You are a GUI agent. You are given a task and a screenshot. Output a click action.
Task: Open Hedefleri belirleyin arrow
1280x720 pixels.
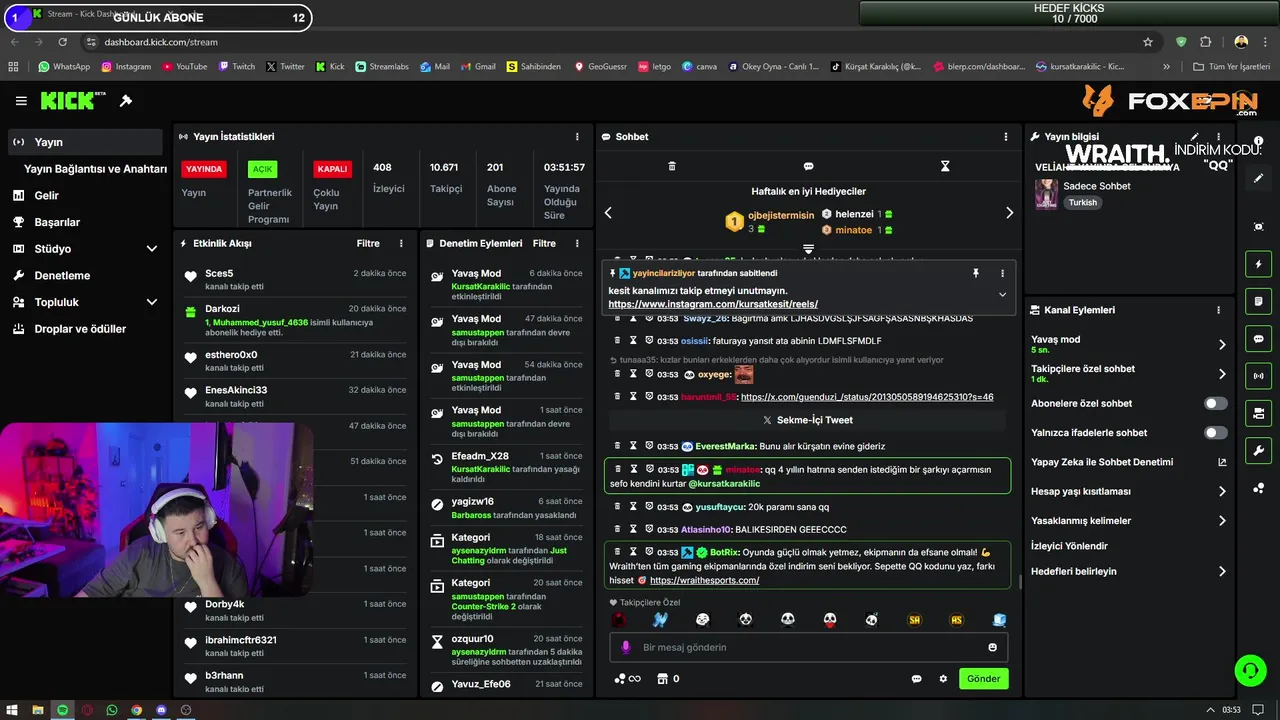[x=1222, y=572]
